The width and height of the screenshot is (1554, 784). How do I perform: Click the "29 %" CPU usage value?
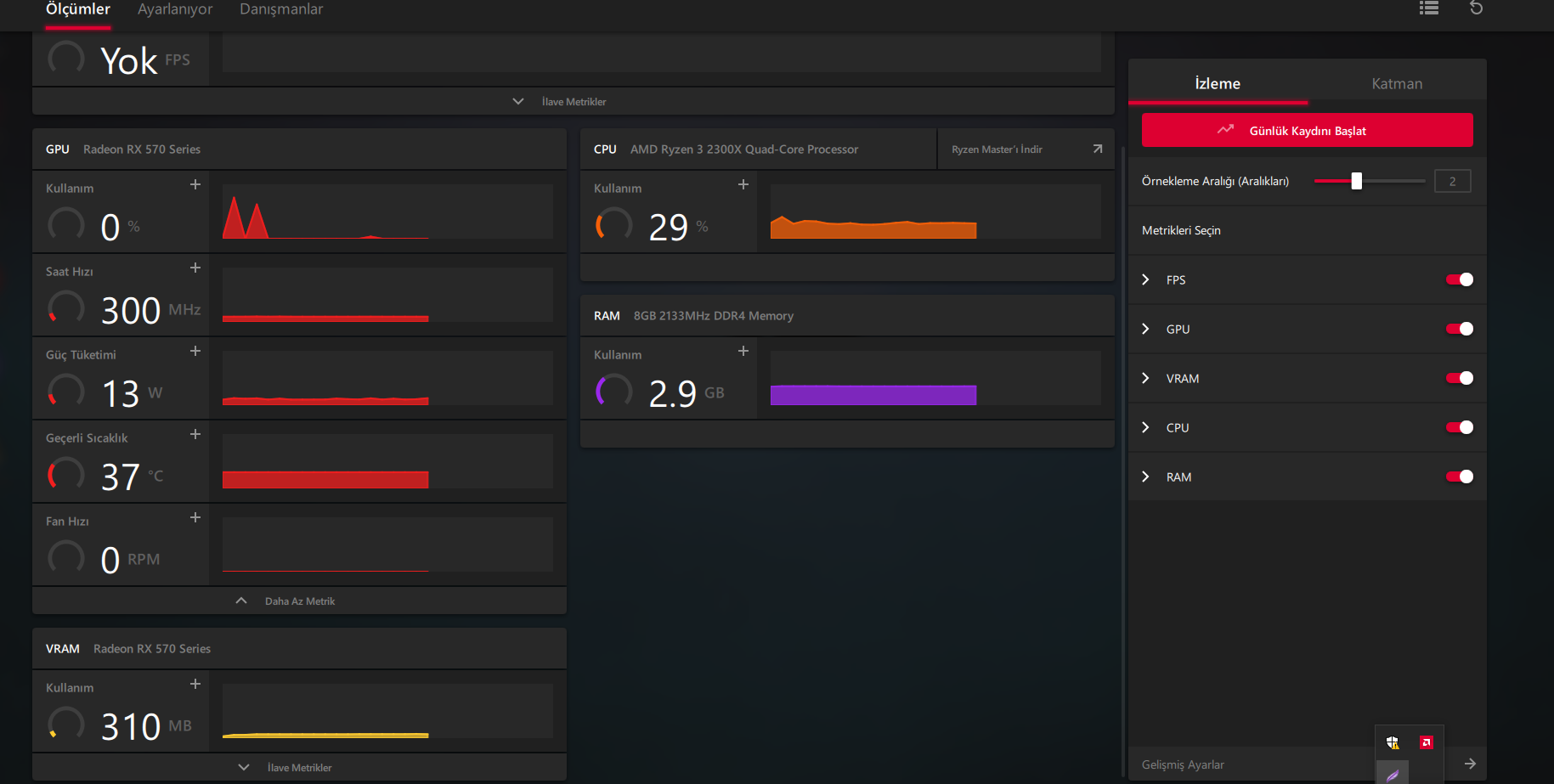679,227
